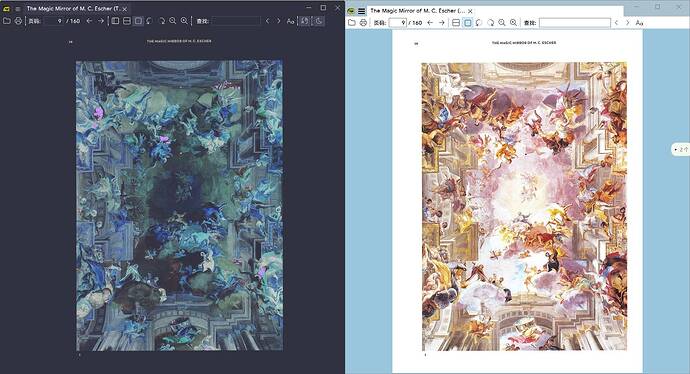Toggle match case Aa in the light viewer
Image resolution: width=690 pixels, height=374 pixels.
639,22
